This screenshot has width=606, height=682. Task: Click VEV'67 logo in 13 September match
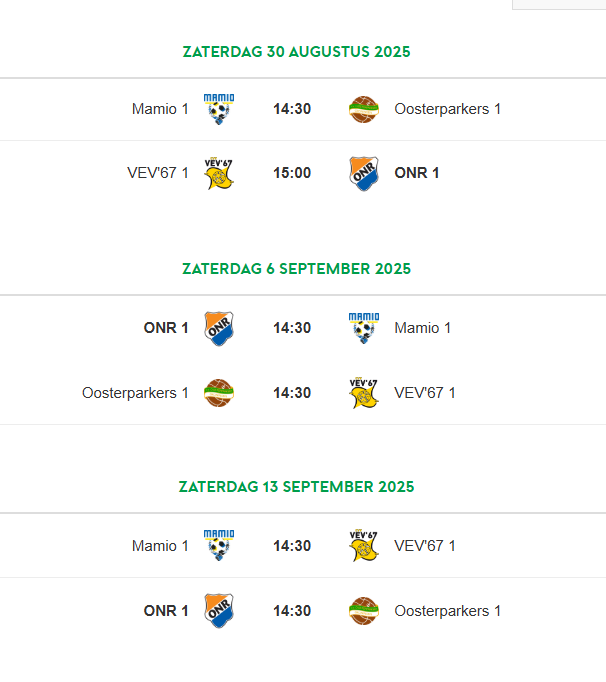[x=364, y=545]
